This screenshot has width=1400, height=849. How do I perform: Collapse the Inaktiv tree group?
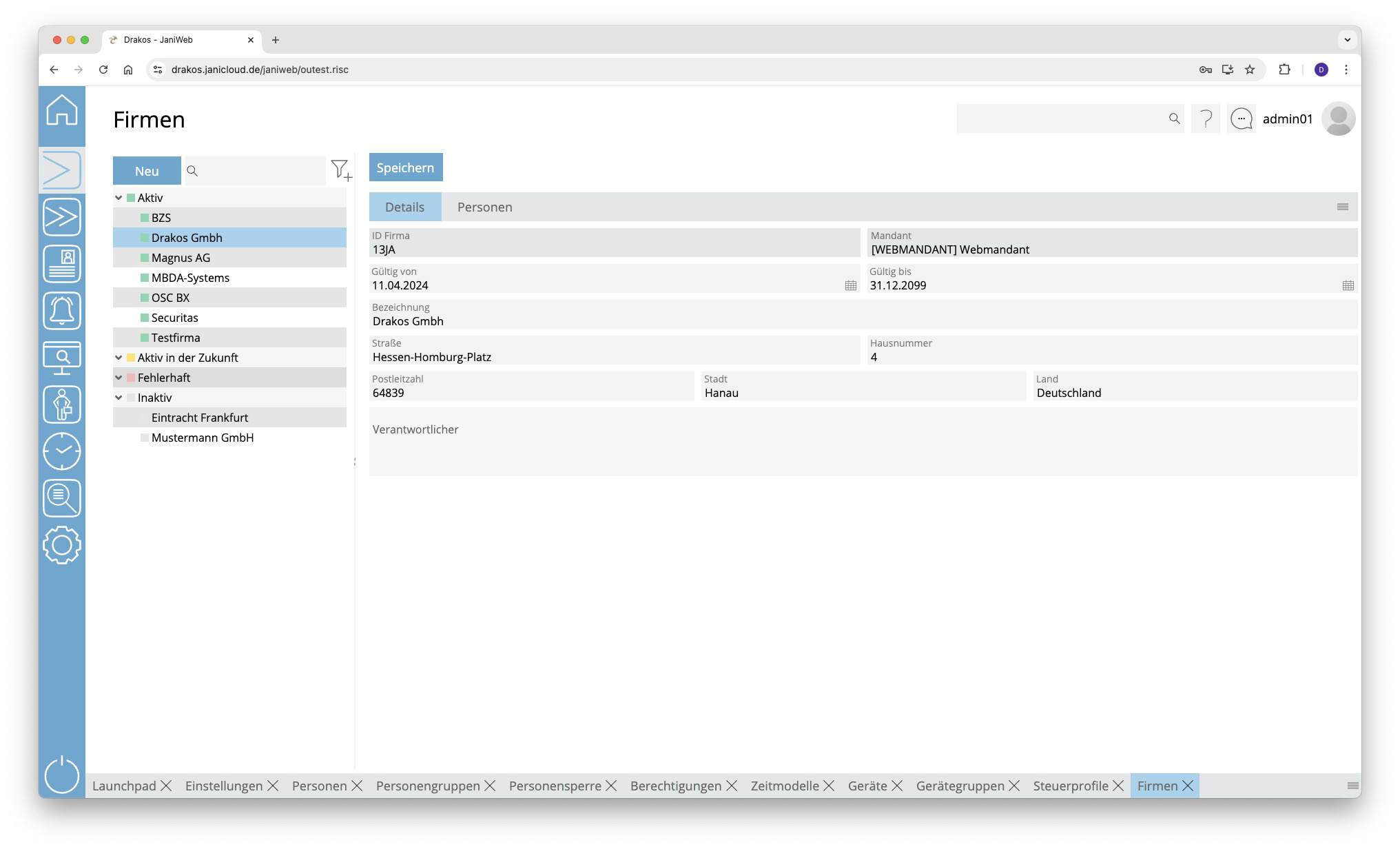click(x=119, y=398)
